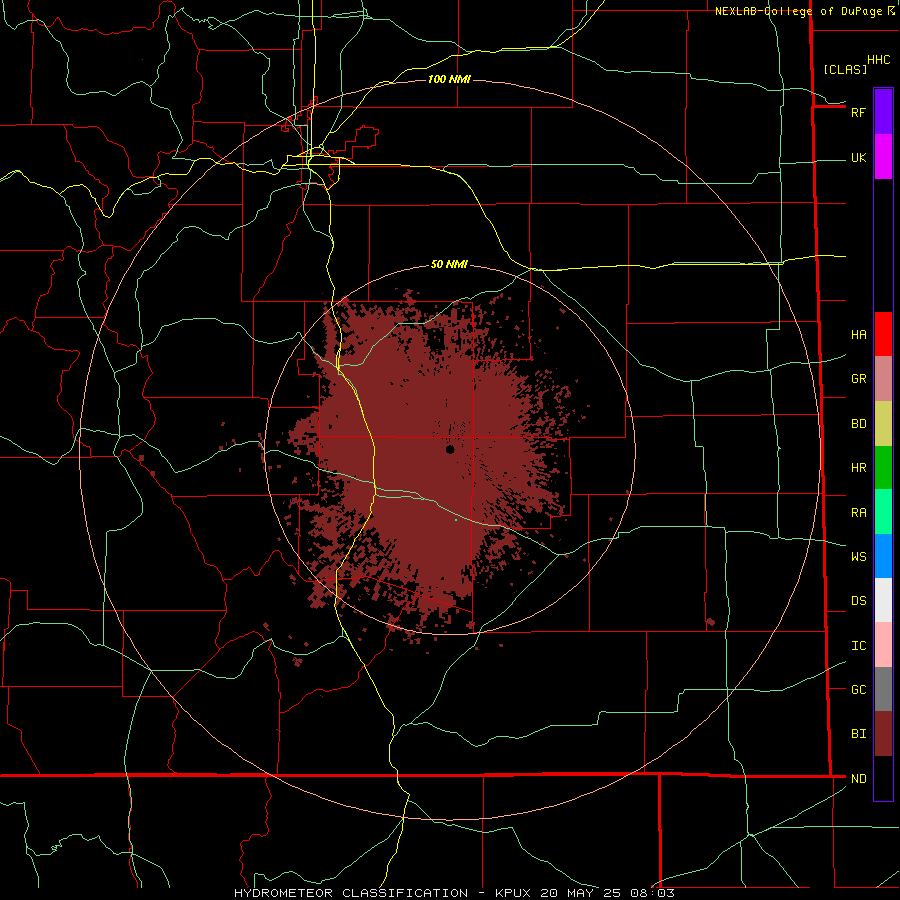Select the gray GC legend swatch

[883, 689]
